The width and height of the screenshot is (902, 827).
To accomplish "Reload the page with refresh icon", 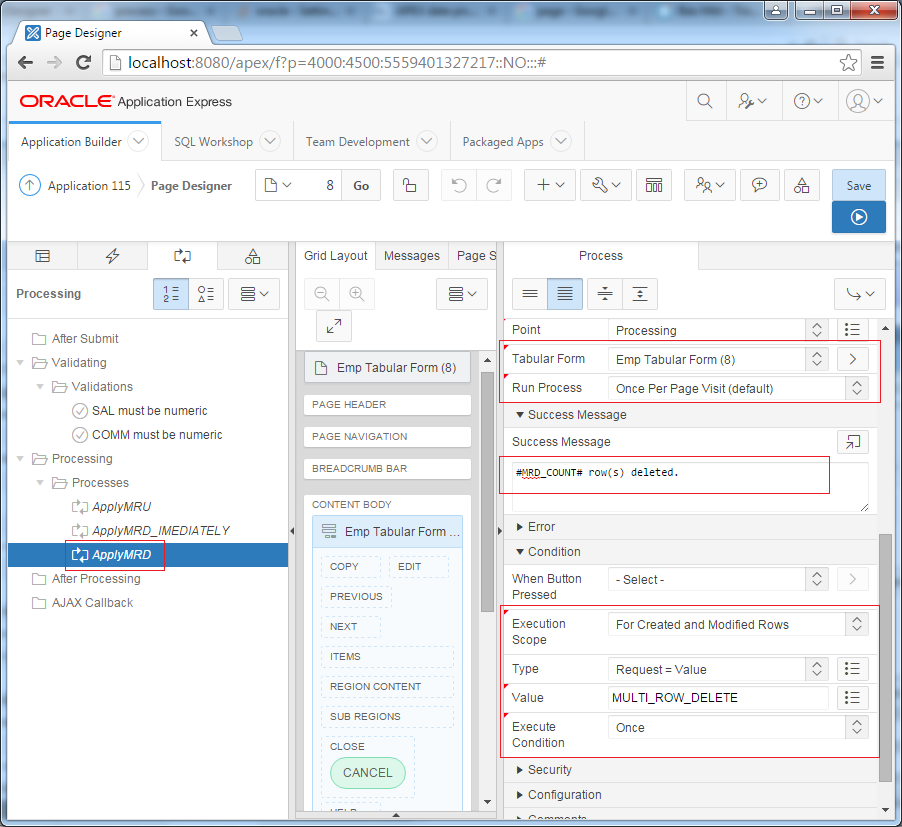I will pos(84,62).
